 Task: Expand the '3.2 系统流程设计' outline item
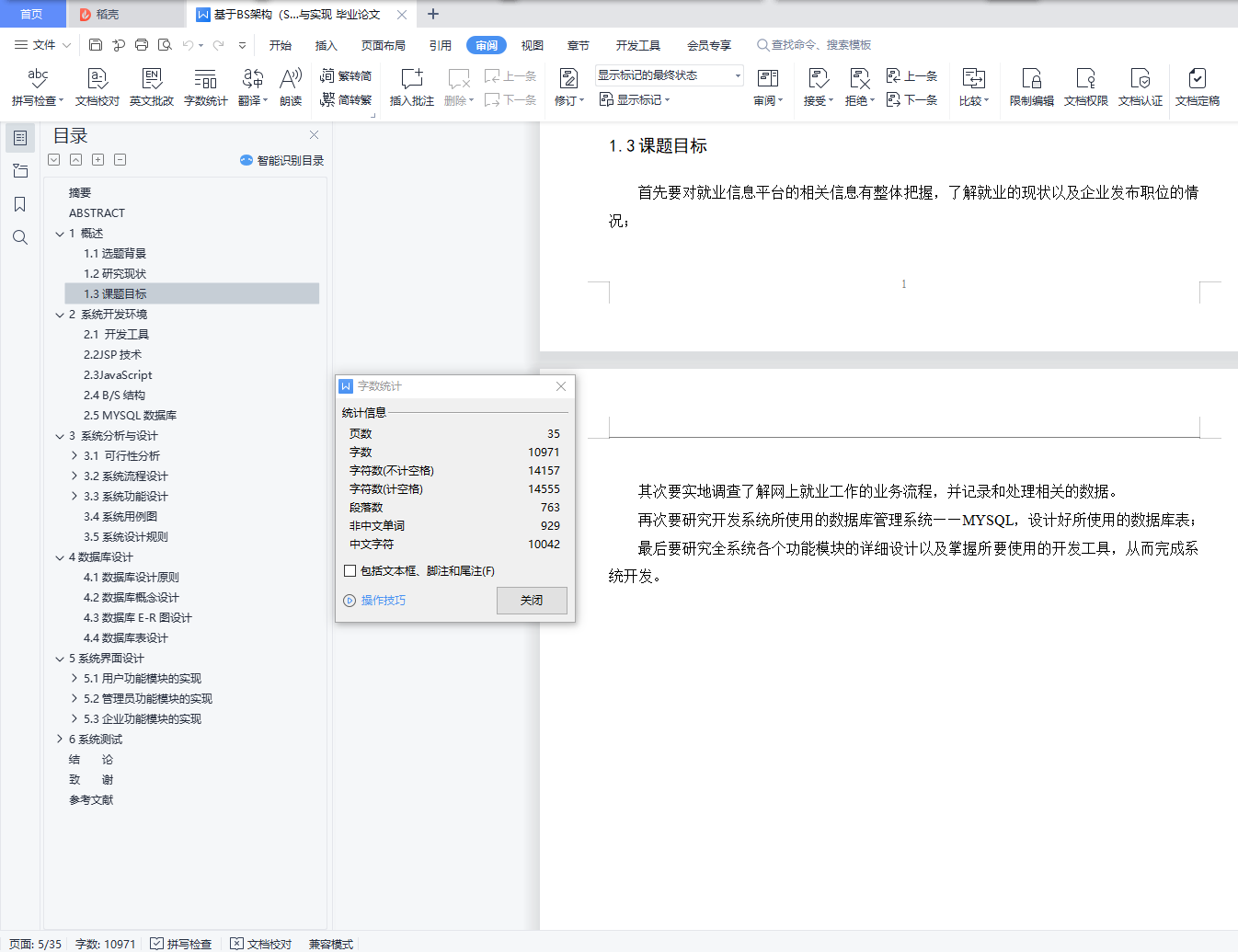75,476
